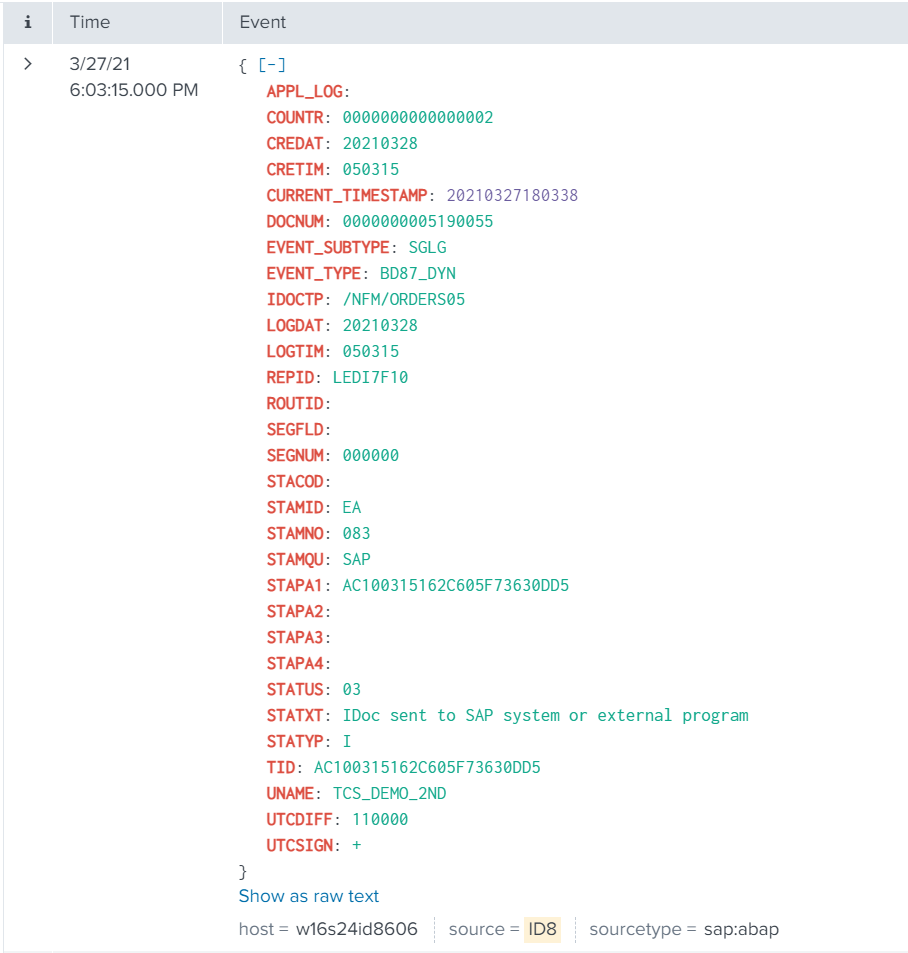Select sourcetype value sap:abap
908x953 pixels.
click(x=741, y=929)
